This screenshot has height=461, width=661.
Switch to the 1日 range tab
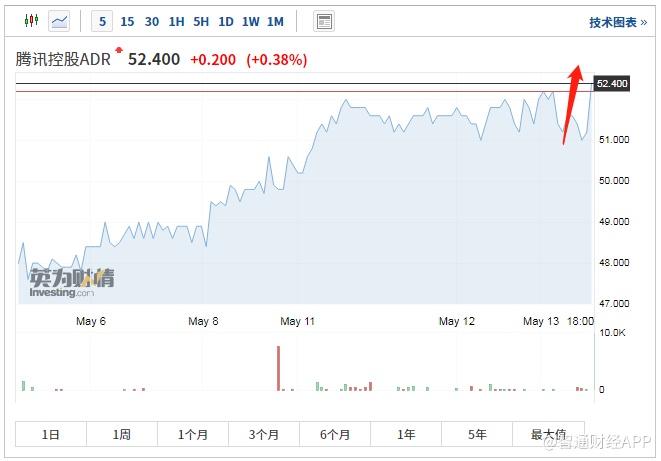(x=51, y=434)
